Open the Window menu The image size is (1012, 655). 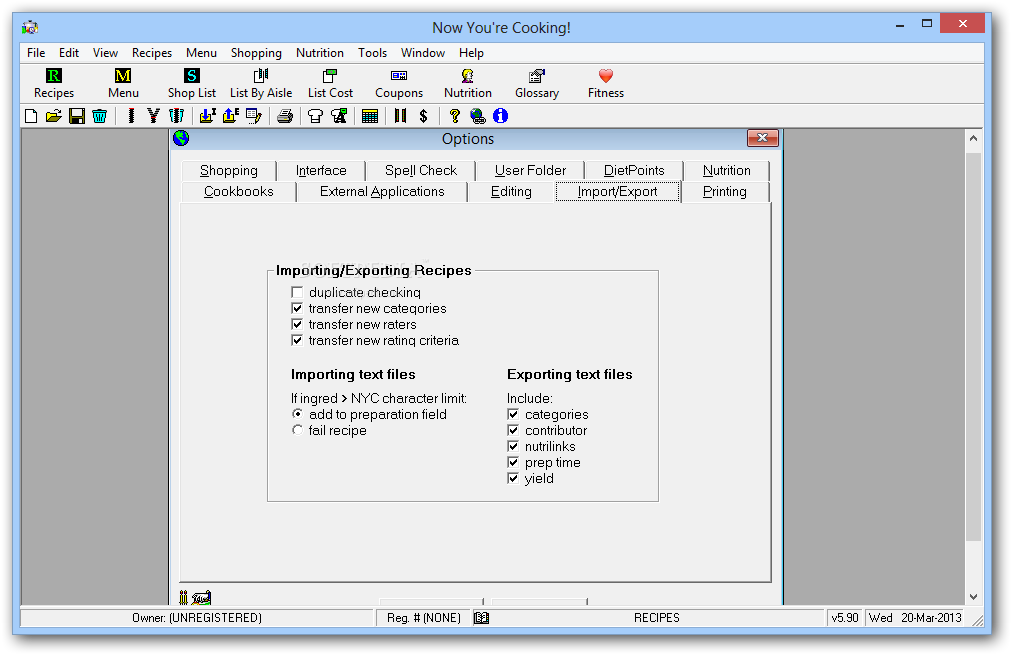(423, 53)
